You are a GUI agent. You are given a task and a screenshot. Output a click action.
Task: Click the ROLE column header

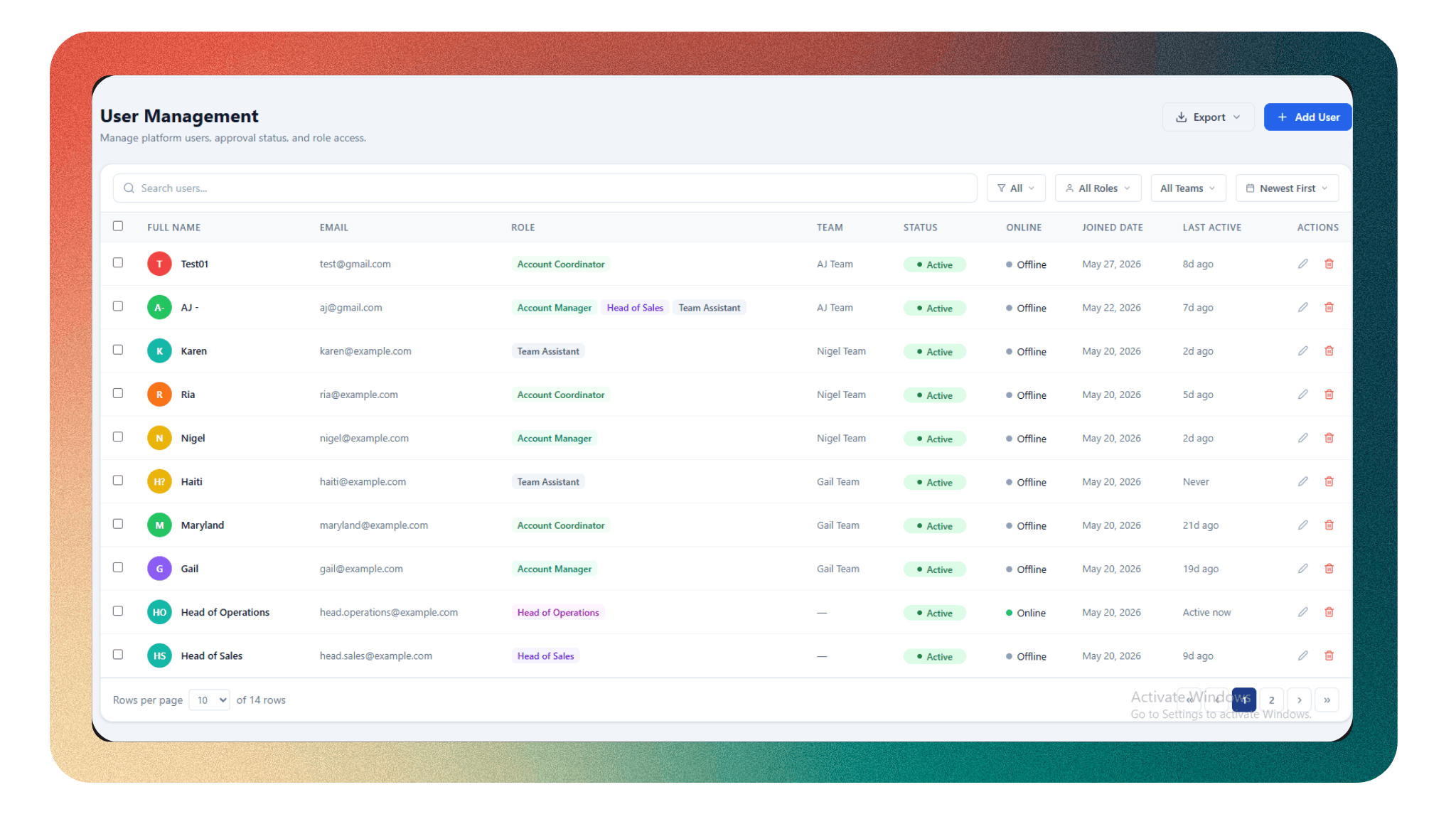[523, 227]
